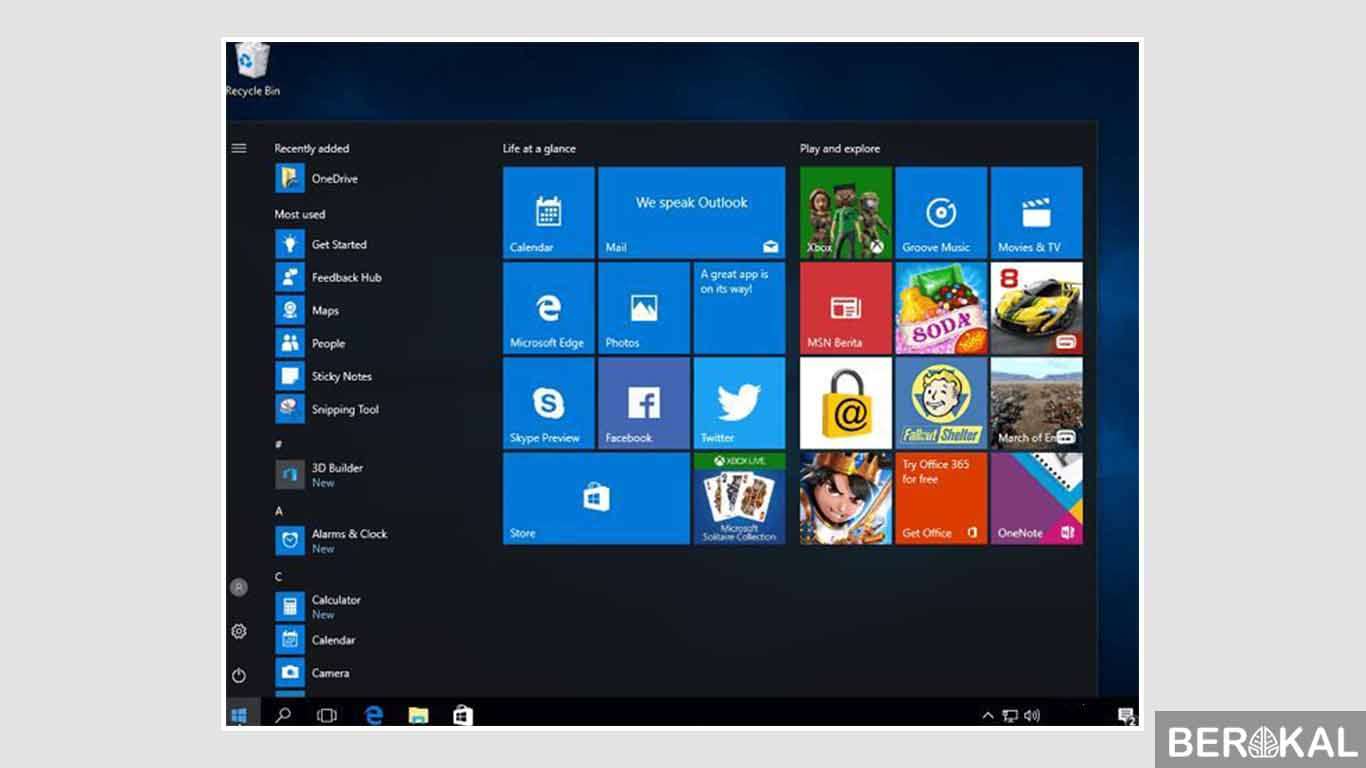Select the '#' letter header
The image size is (1366, 768).
click(279, 444)
